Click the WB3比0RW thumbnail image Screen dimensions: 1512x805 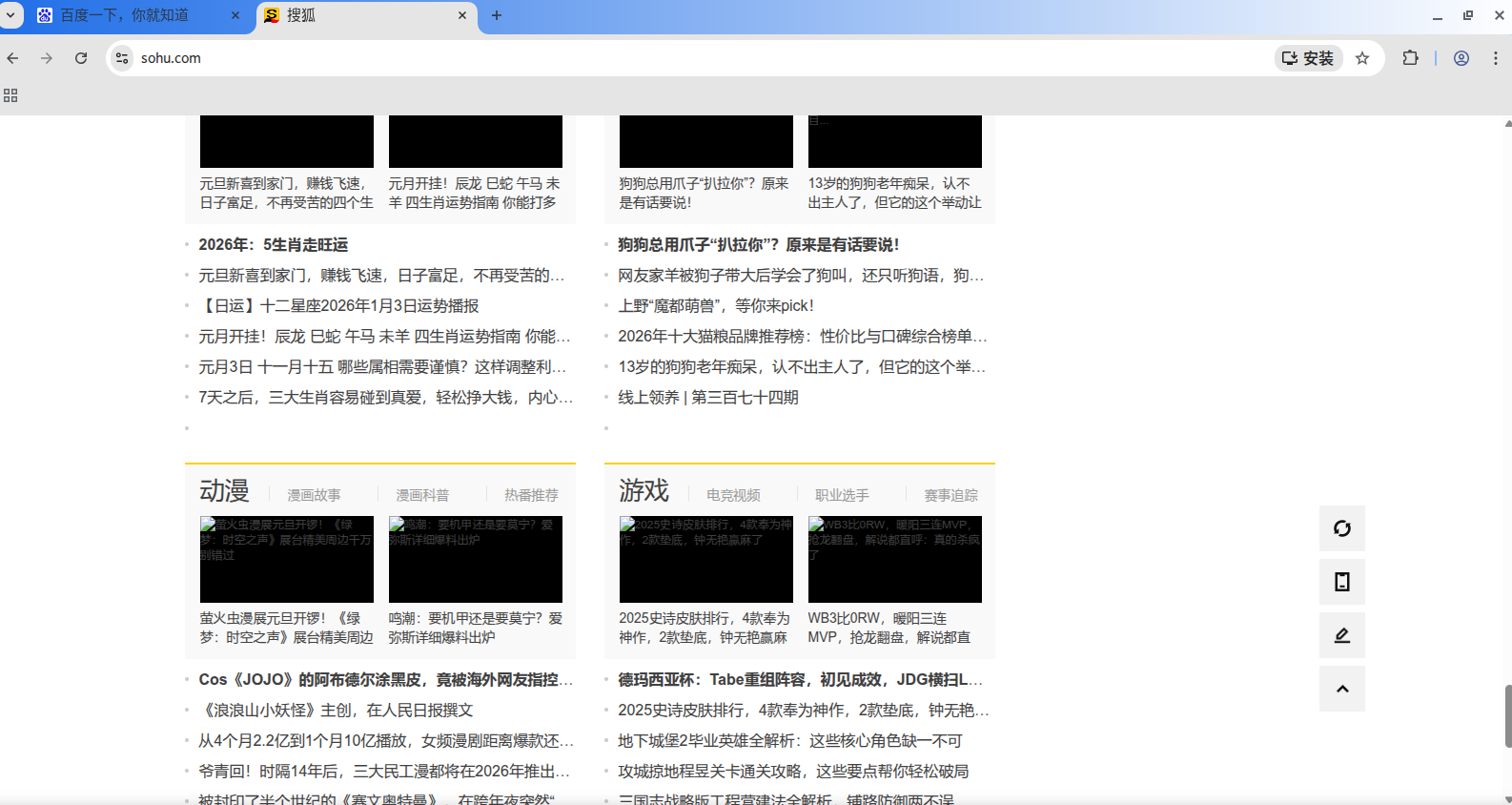[x=895, y=559]
